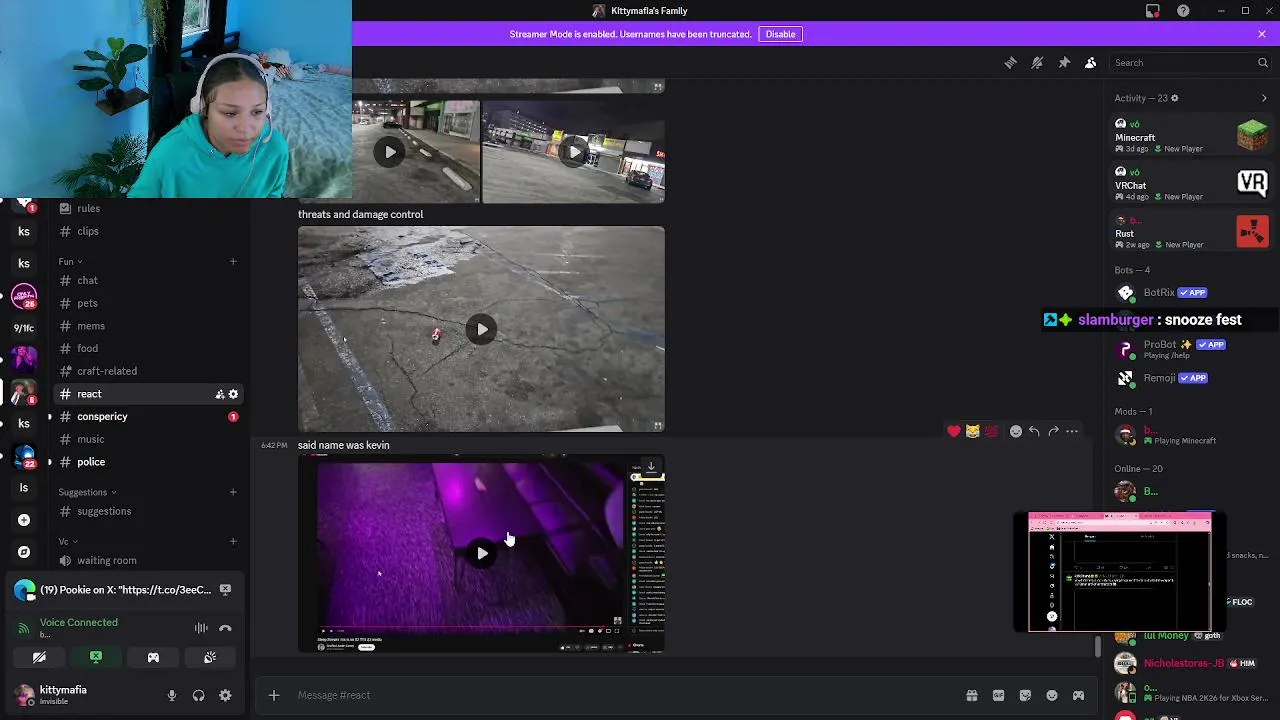Select the chat channel
Viewport: 1280px width, 720px height.
coord(147,280)
